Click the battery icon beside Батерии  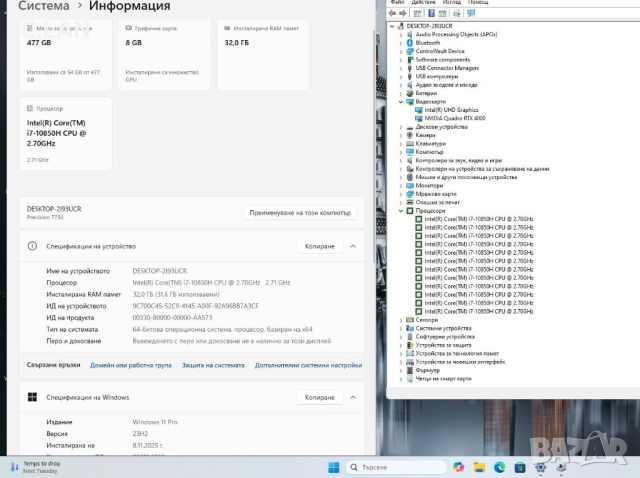410,93
